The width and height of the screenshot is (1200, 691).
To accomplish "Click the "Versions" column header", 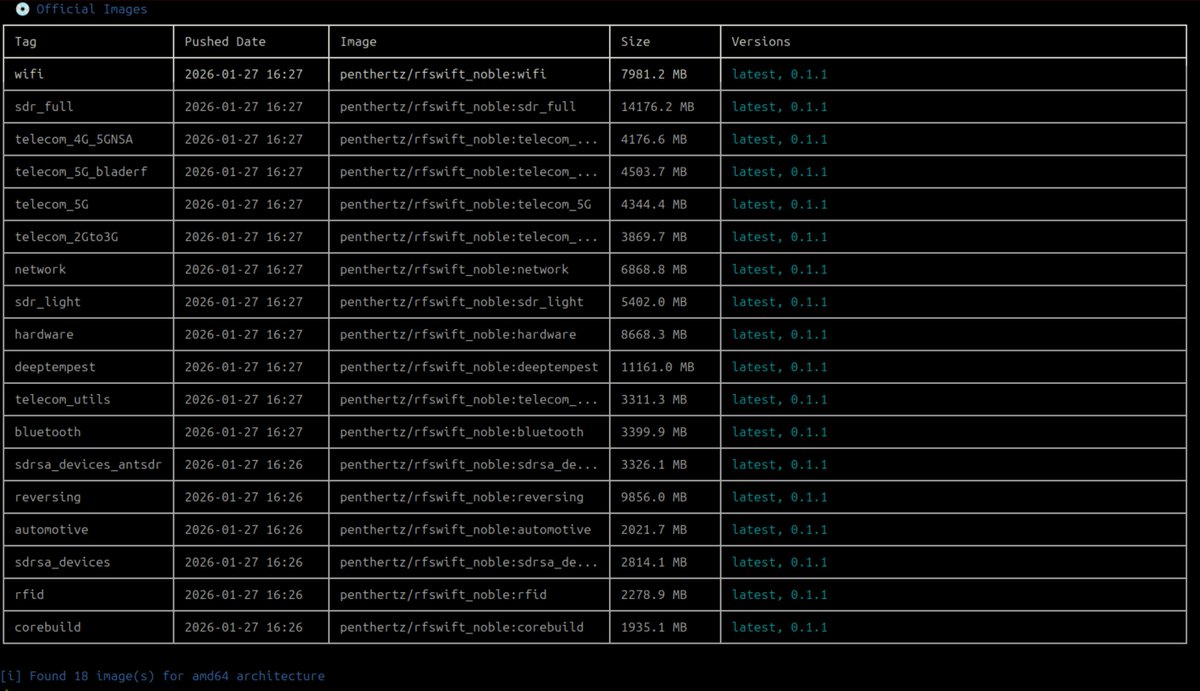I will (761, 42).
